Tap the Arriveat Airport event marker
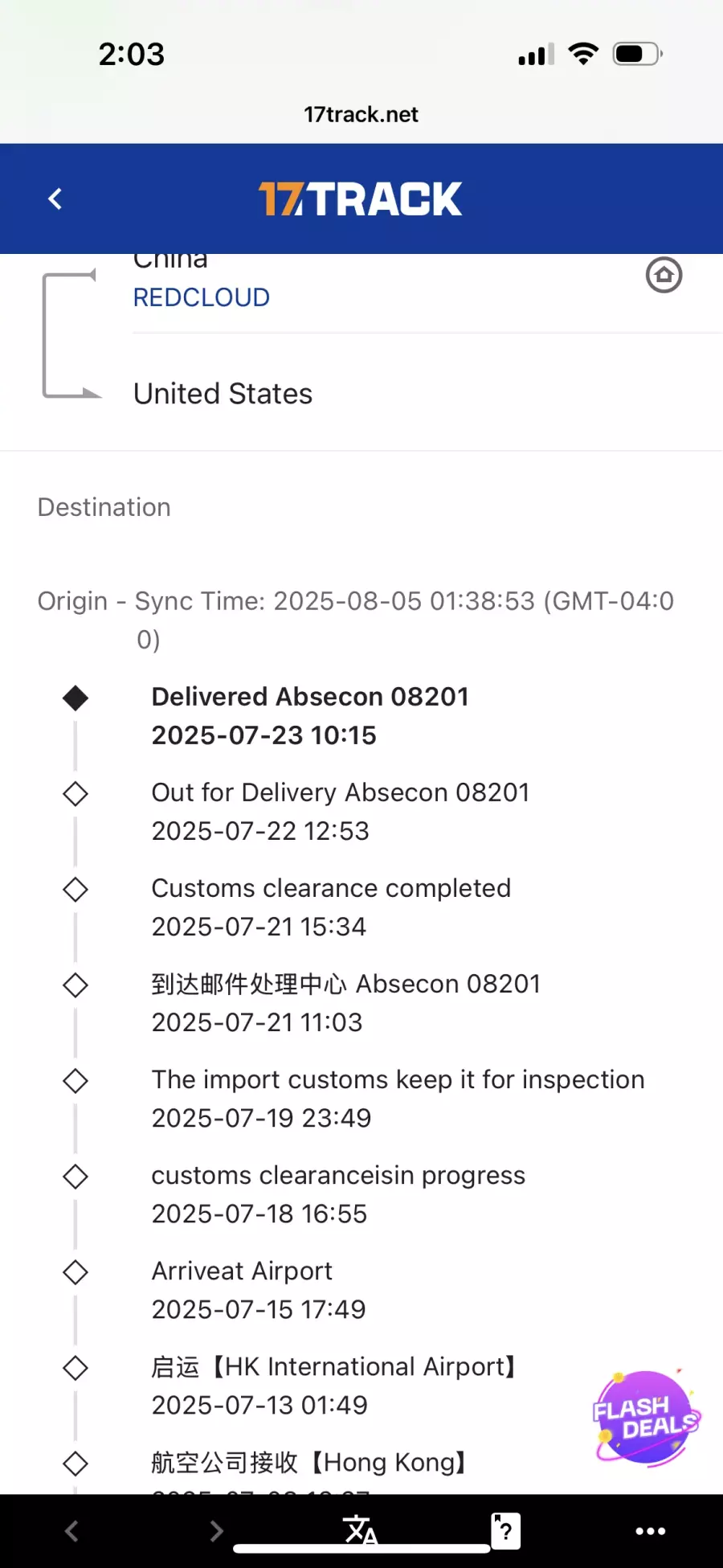The width and height of the screenshot is (723, 1568). 76,1272
